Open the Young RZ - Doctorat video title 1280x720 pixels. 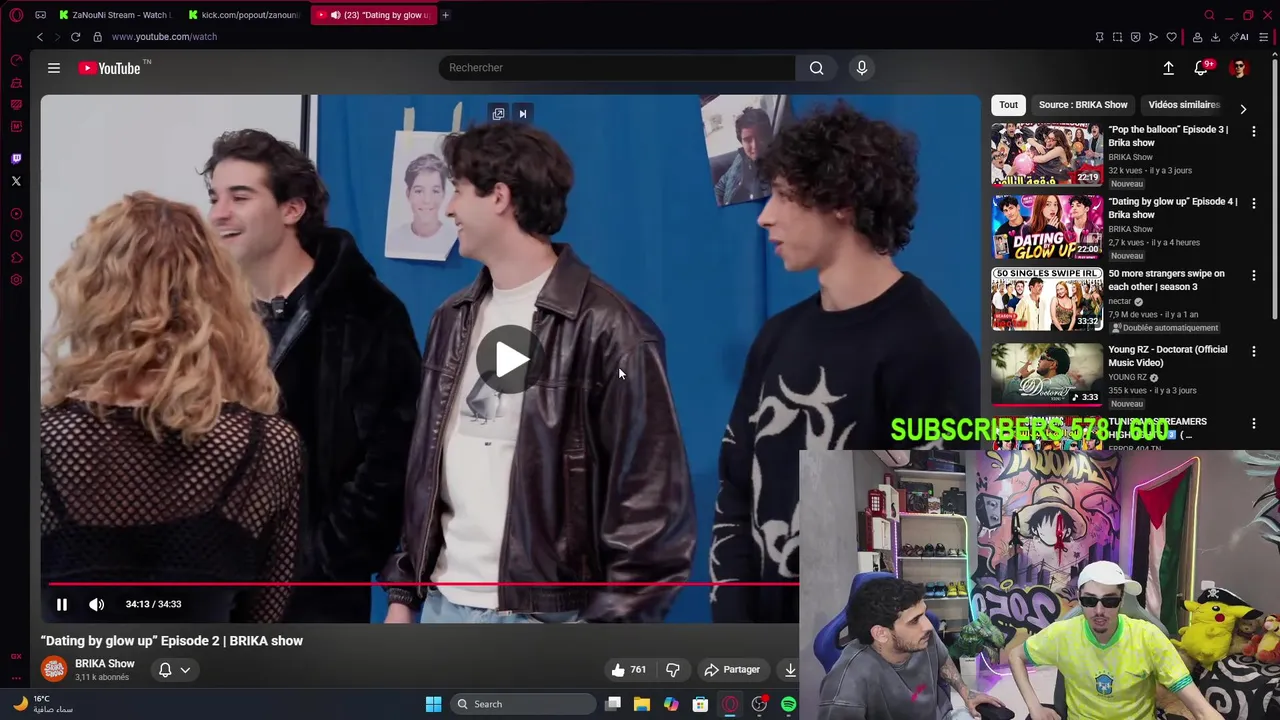click(x=1167, y=356)
